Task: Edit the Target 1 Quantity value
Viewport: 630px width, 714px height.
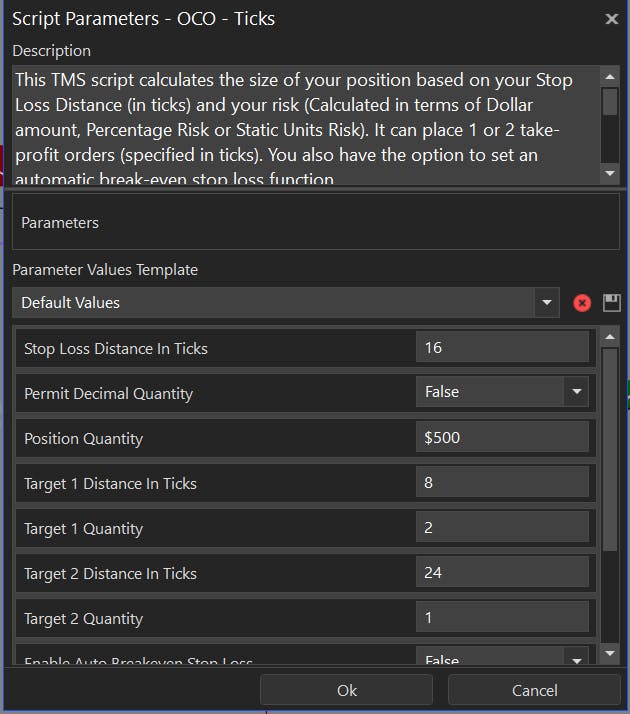Action: point(502,528)
